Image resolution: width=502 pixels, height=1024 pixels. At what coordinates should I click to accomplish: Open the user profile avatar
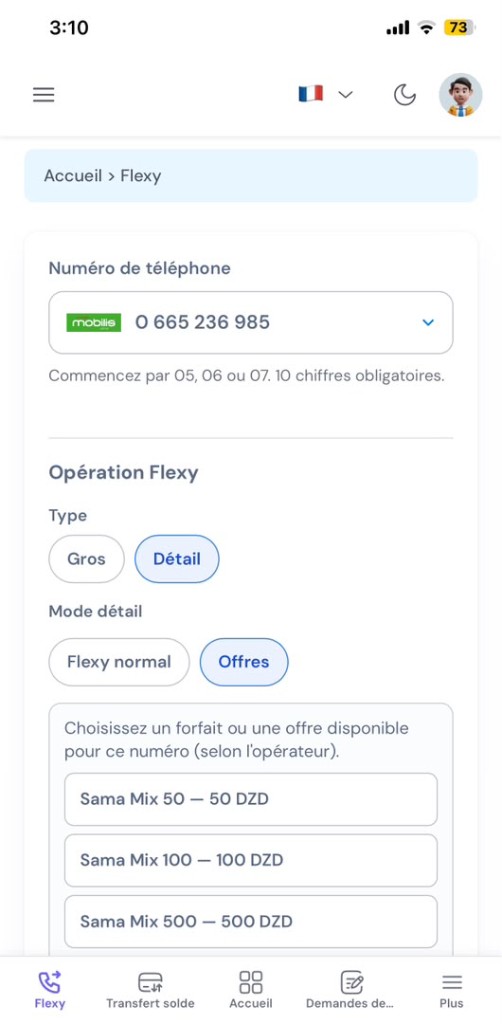click(x=460, y=95)
